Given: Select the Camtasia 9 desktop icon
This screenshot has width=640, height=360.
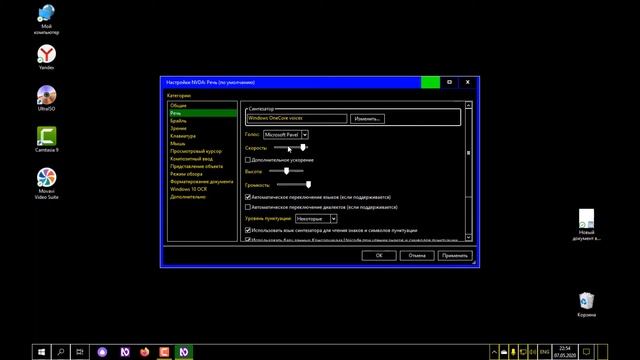Looking at the screenshot, I should [46, 139].
